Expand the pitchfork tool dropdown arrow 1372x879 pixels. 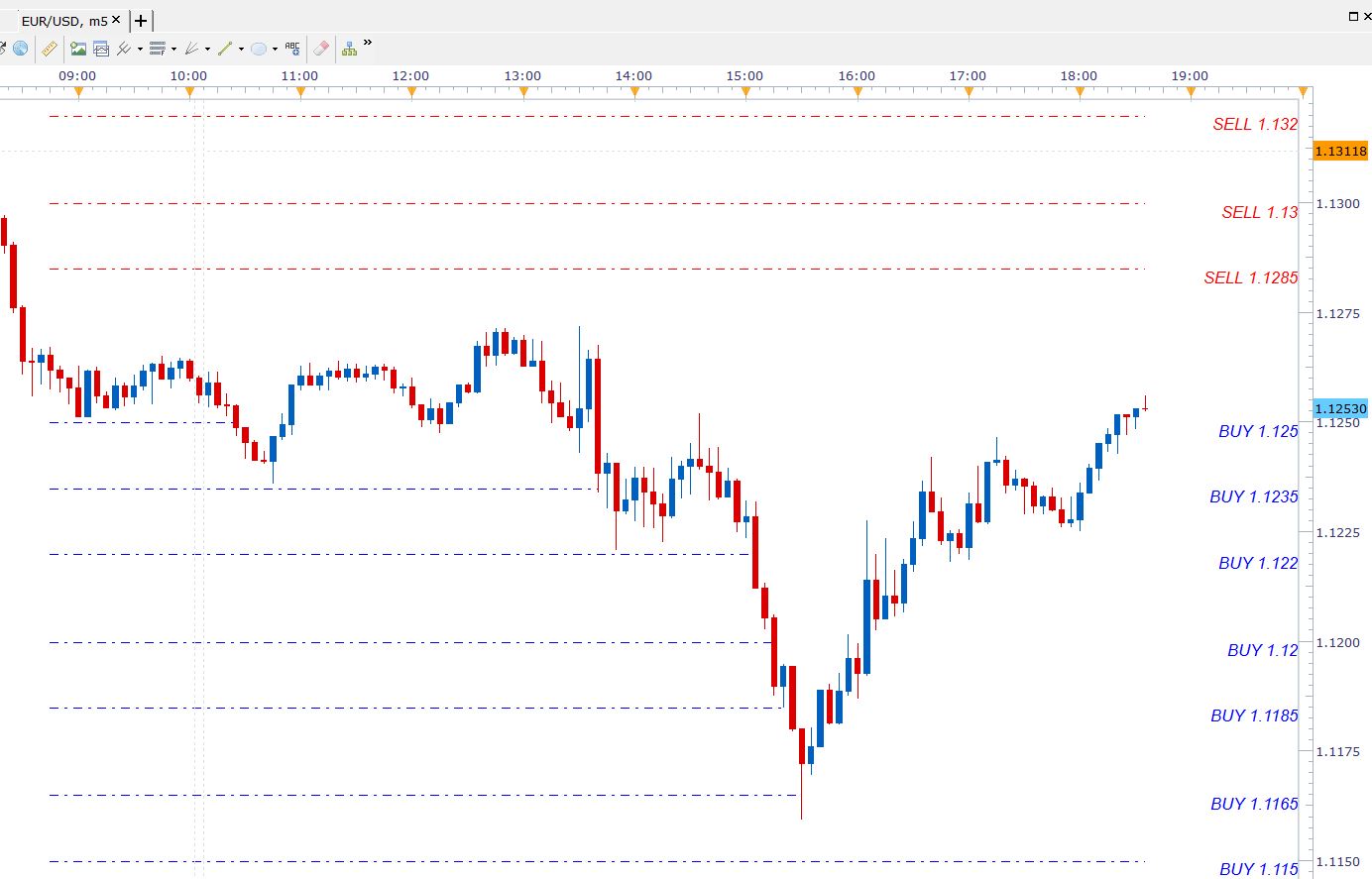[x=140, y=49]
